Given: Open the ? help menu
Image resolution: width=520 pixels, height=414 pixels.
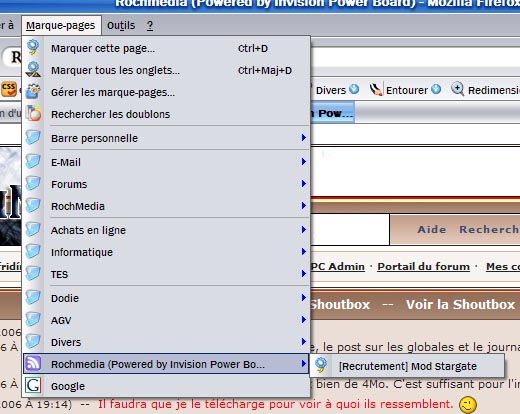Looking at the screenshot, I should tap(150, 25).
